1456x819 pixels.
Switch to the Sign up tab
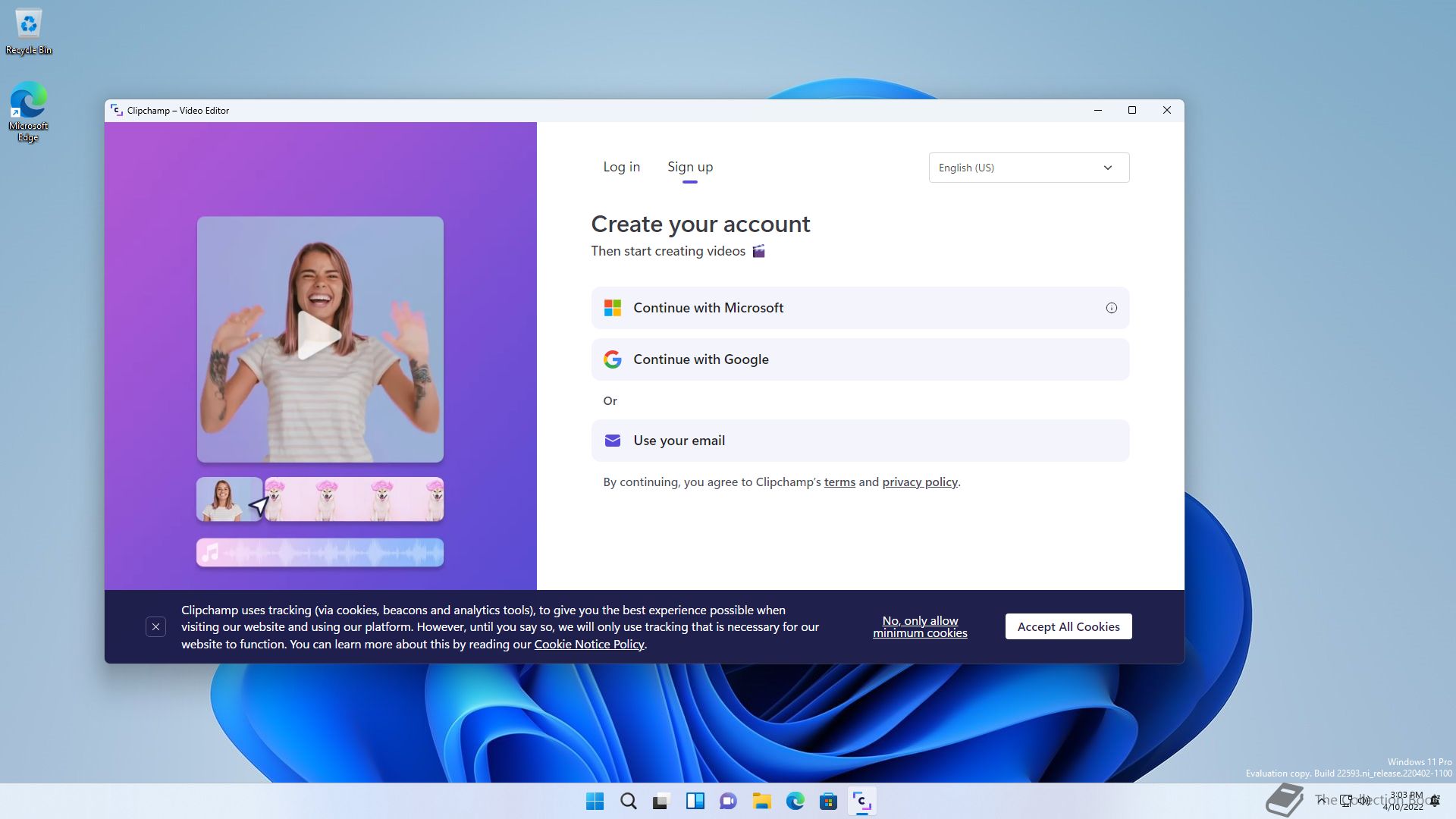[x=690, y=167]
